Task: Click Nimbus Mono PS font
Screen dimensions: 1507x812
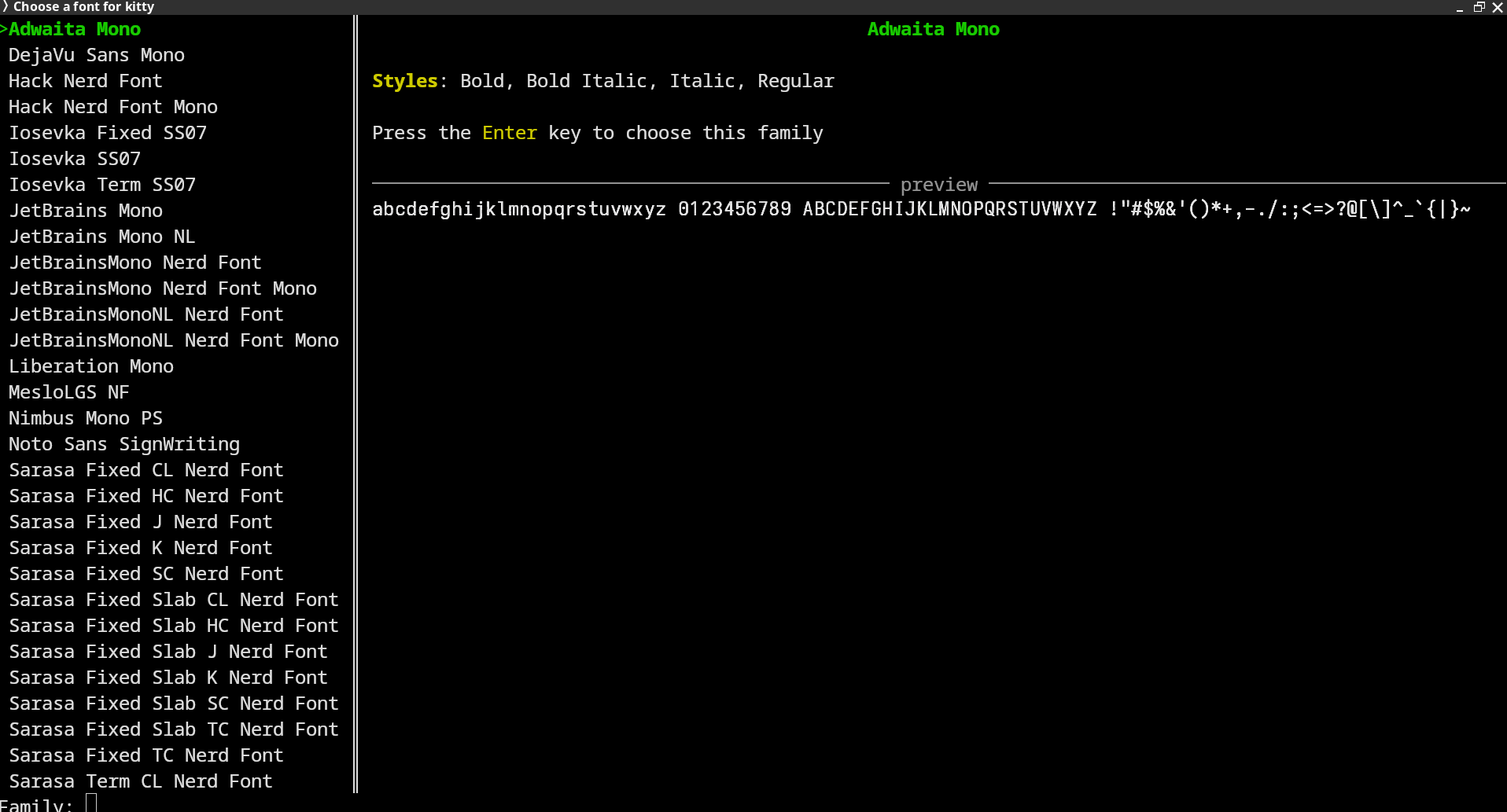Action: click(86, 418)
